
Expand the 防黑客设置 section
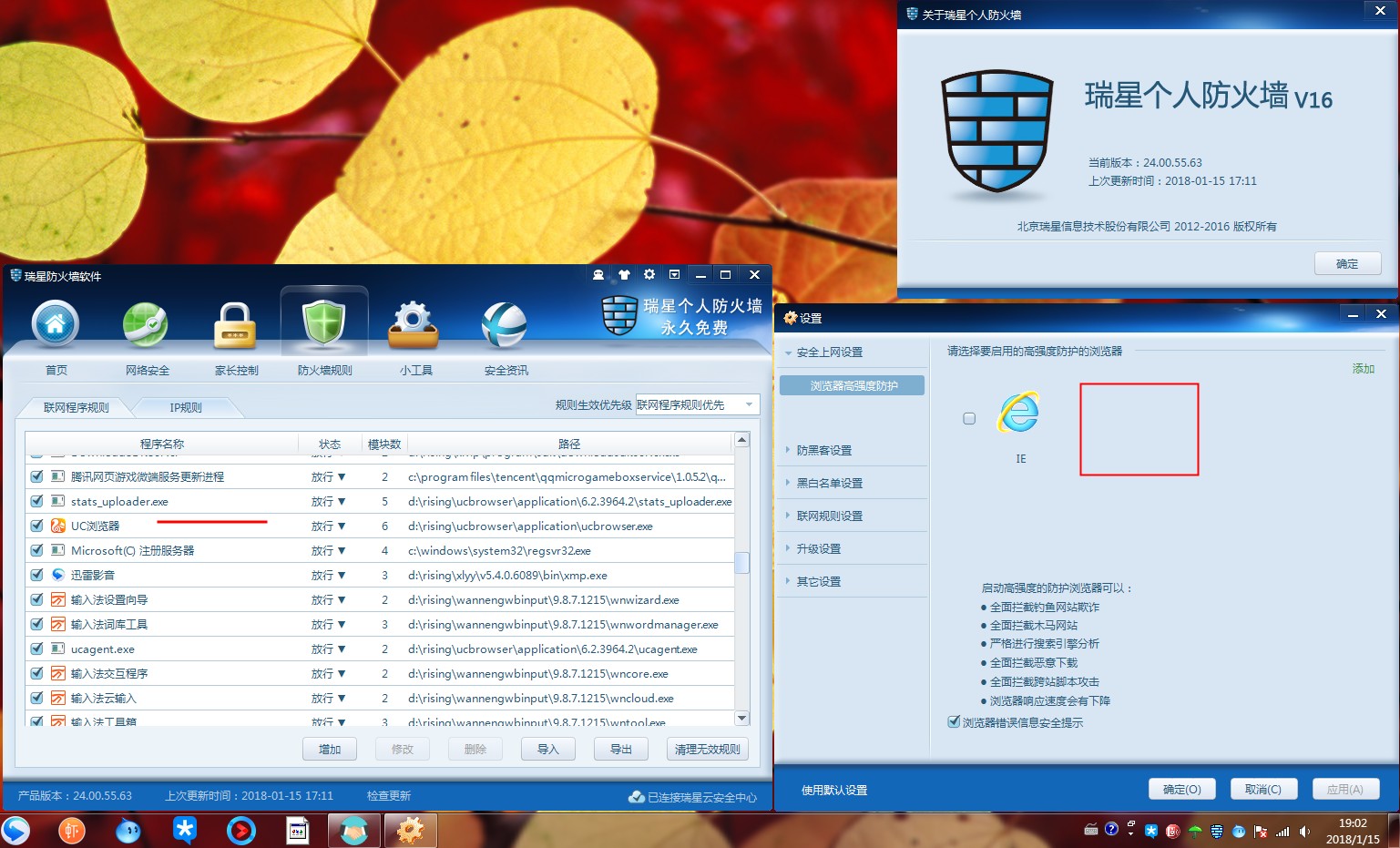coord(823,450)
